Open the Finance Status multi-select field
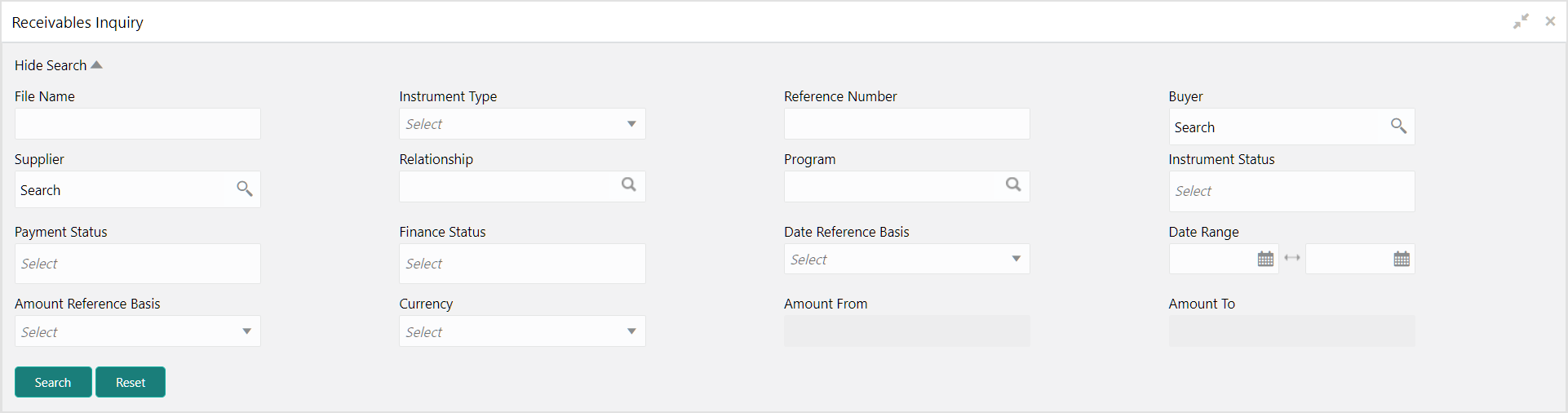The image size is (1568, 413). (x=522, y=264)
